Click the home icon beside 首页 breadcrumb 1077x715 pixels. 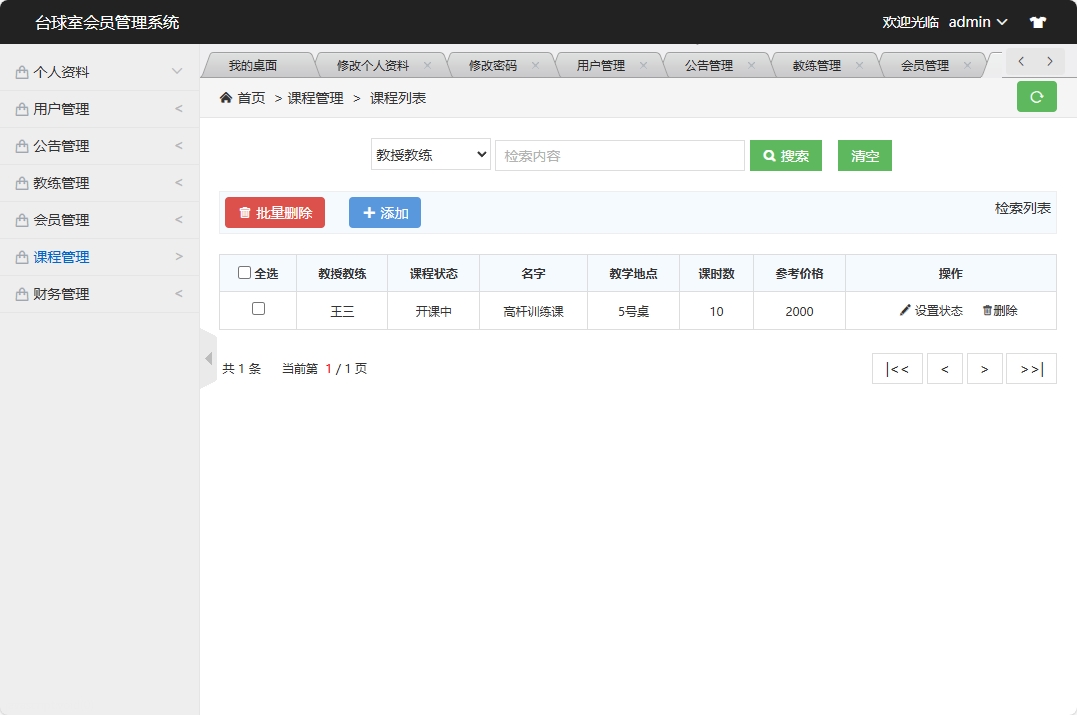(x=225, y=98)
